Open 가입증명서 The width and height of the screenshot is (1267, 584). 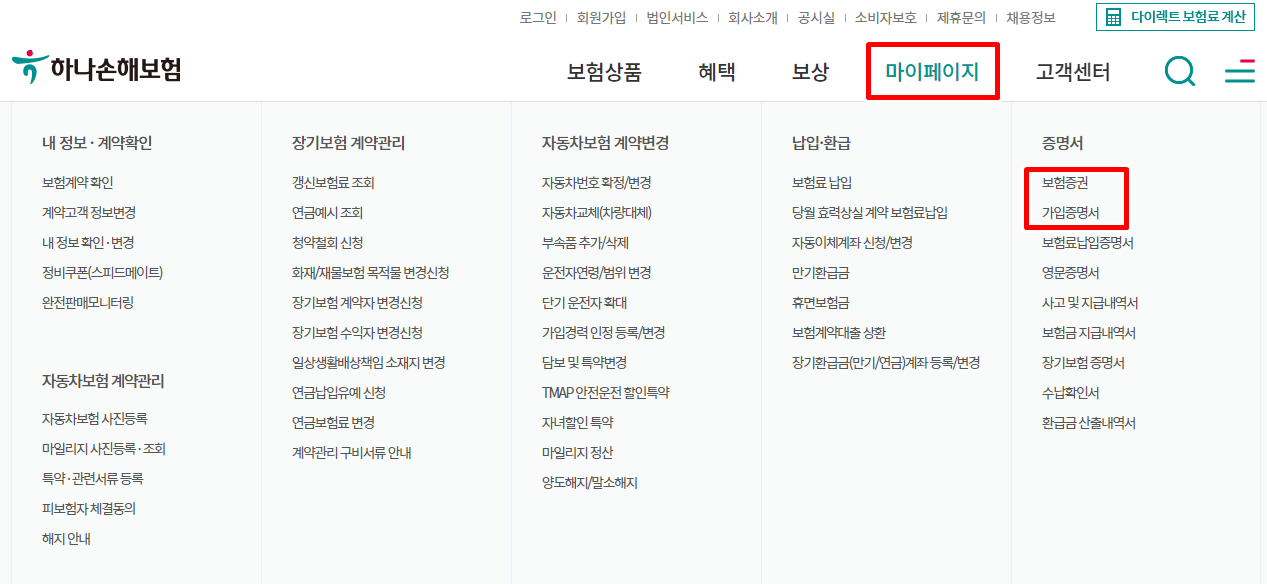(1071, 213)
